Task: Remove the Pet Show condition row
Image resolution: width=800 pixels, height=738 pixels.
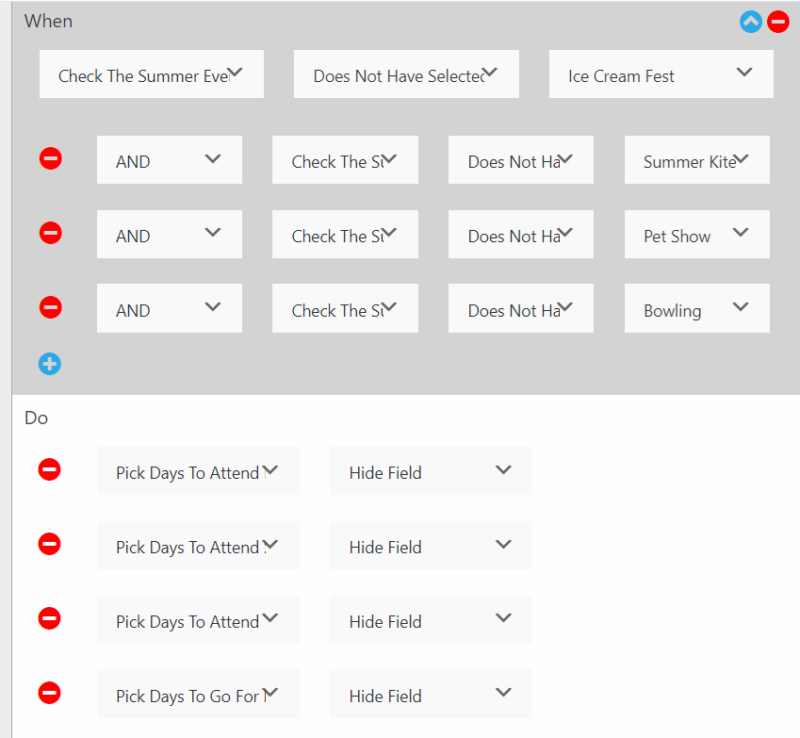Action: [x=50, y=233]
